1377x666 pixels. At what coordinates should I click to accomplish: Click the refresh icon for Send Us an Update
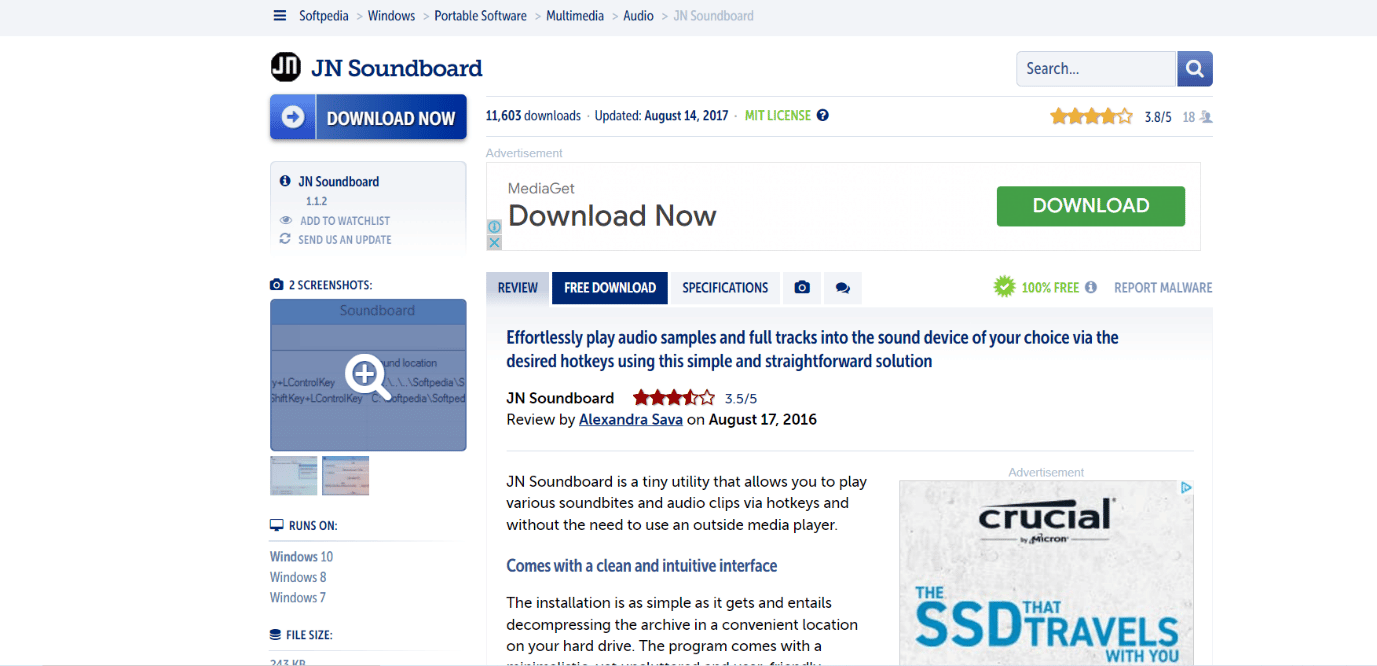(285, 239)
